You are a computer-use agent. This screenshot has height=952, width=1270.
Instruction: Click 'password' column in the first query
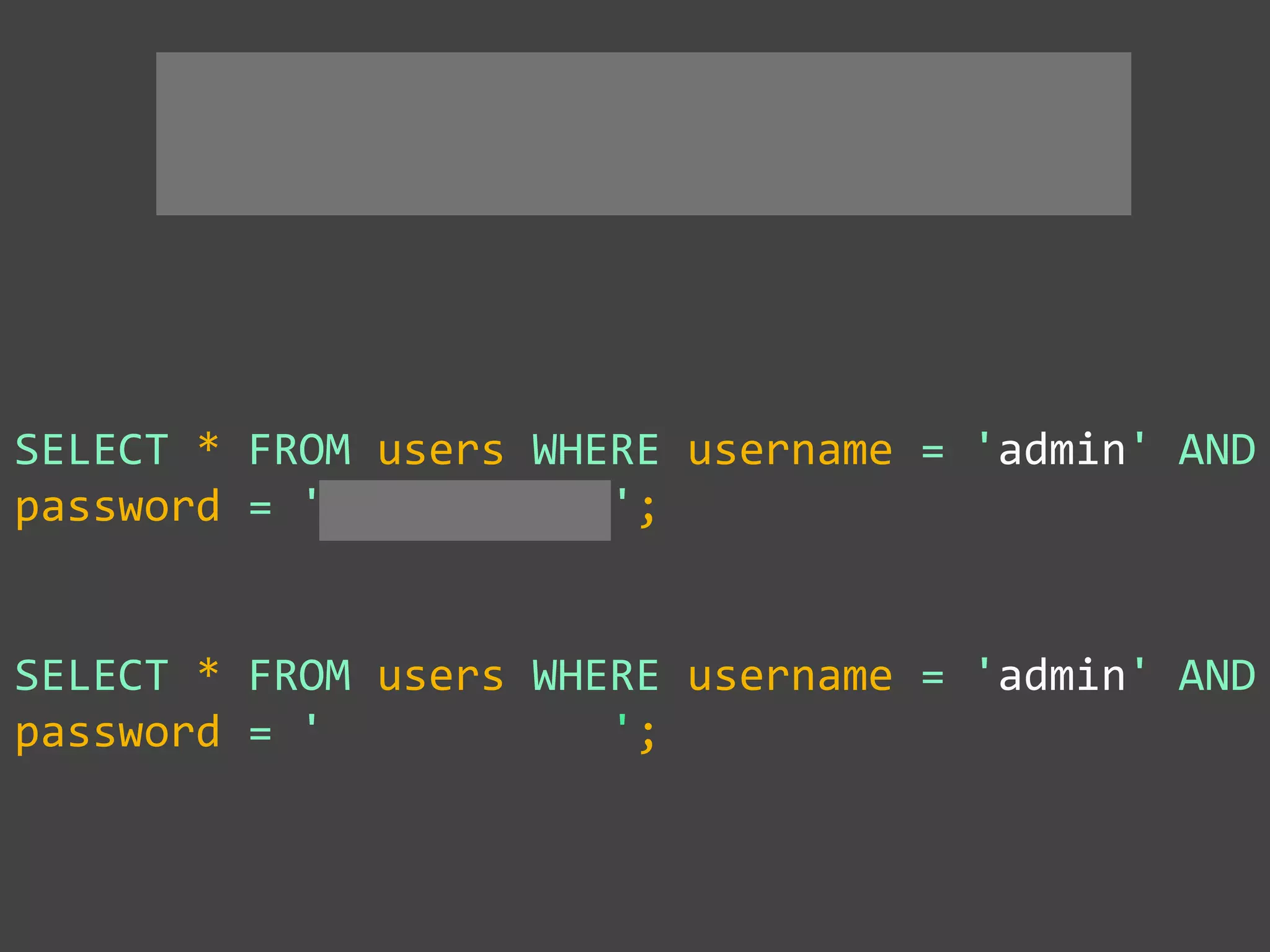[x=118, y=508]
